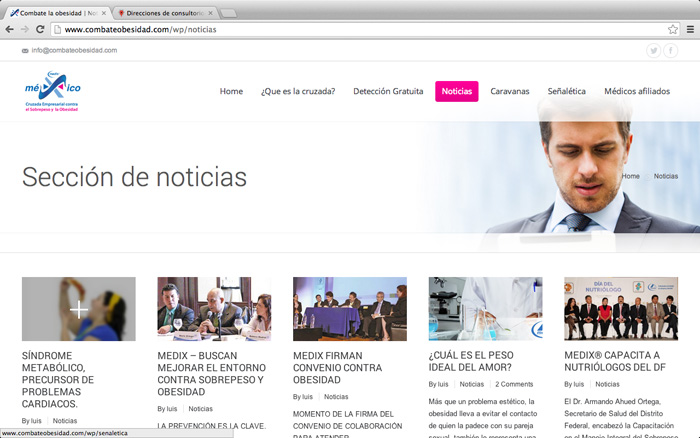This screenshot has width=700, height=438.
Task: Open the Medix buscan mejorar thumbnail
Action: pos(214,309)
